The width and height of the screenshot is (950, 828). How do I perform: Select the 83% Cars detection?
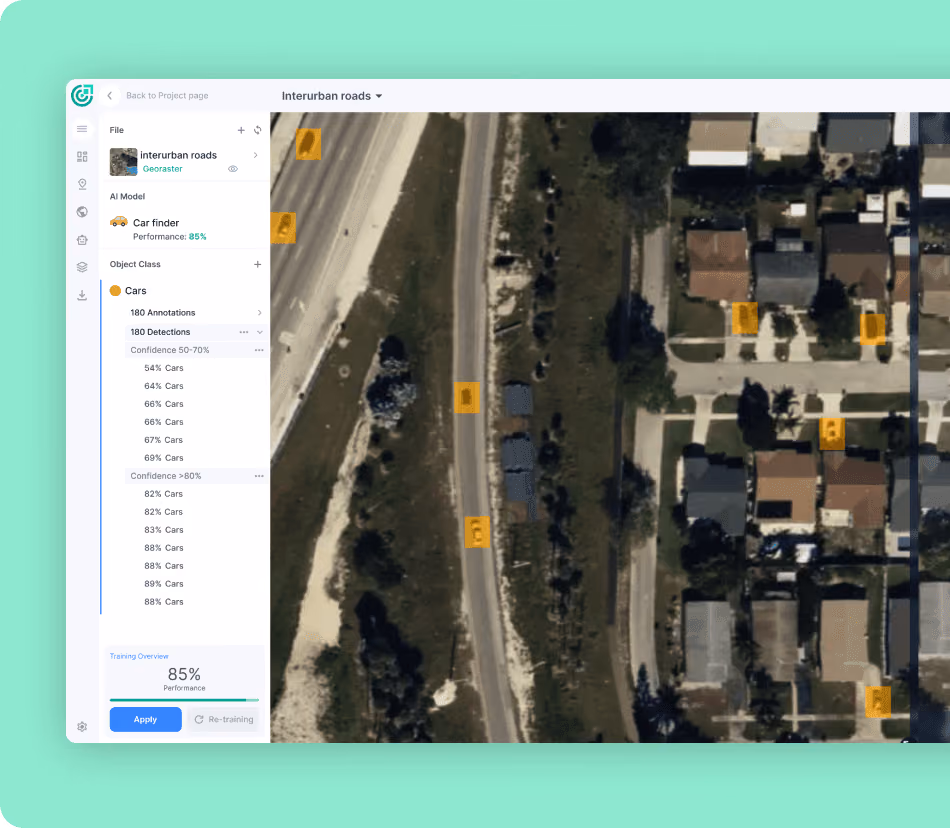(164, 530)
